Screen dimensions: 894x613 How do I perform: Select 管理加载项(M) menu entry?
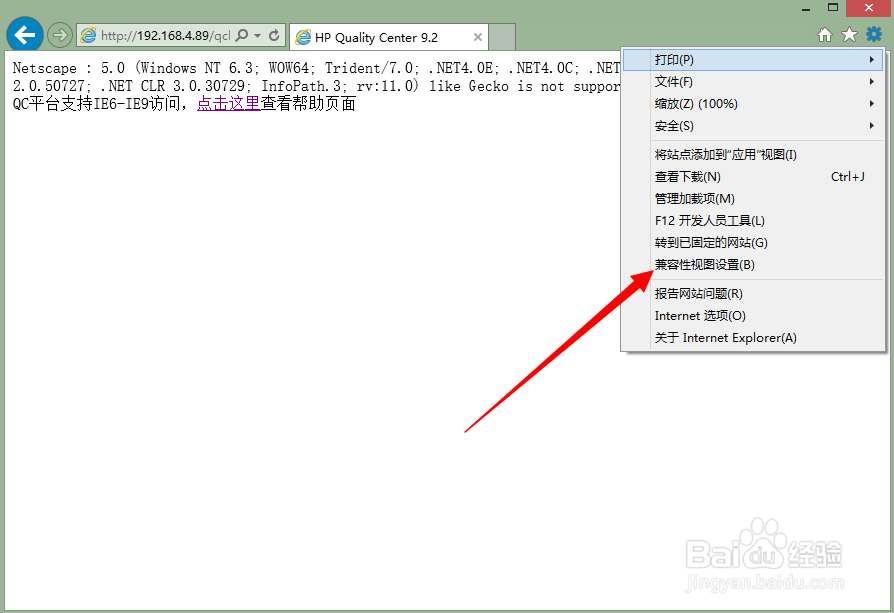[x=753, y=198]
